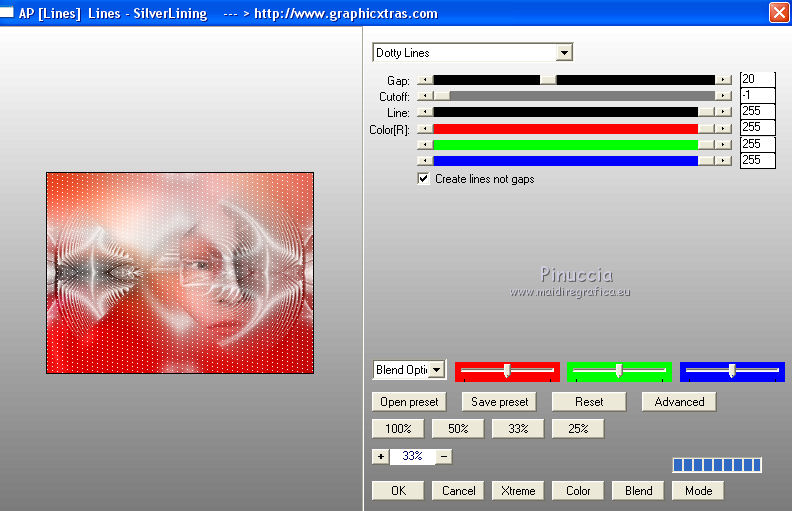Image resolution: width=792 pixels, height=511 pixels.
Task: Click the Color button
Action: [578, 491]
